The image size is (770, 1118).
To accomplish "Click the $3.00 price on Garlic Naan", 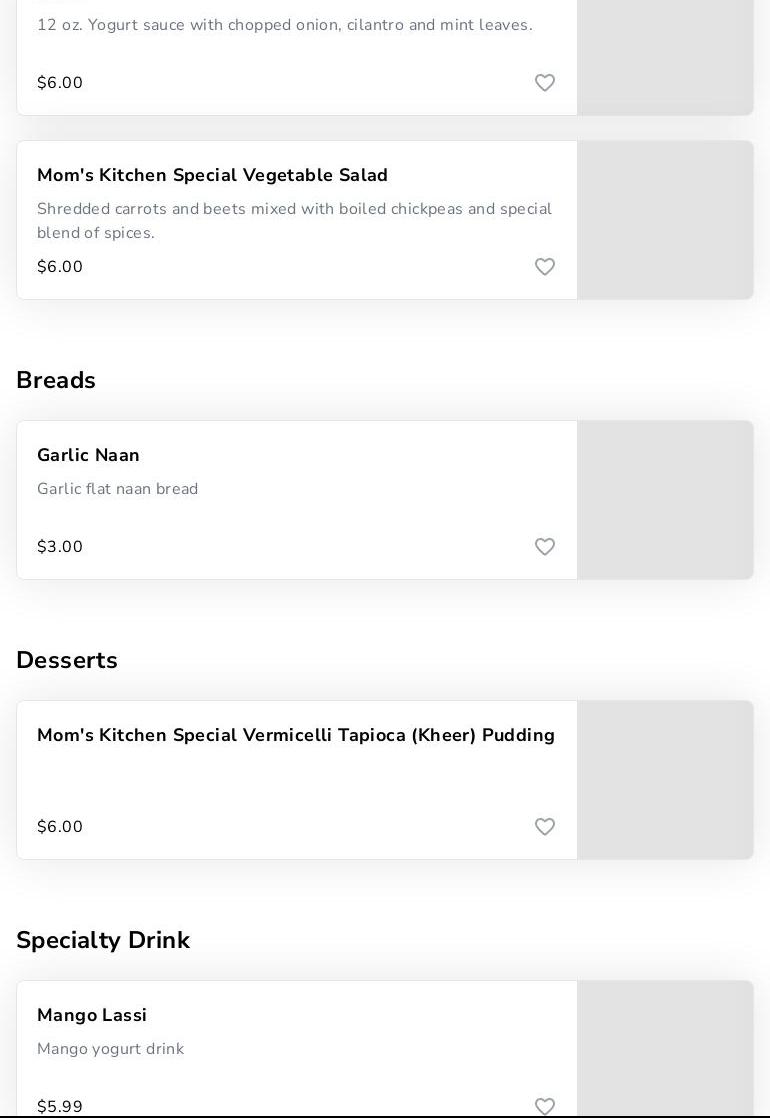I will pyautogui.click(x=60, y=547).
